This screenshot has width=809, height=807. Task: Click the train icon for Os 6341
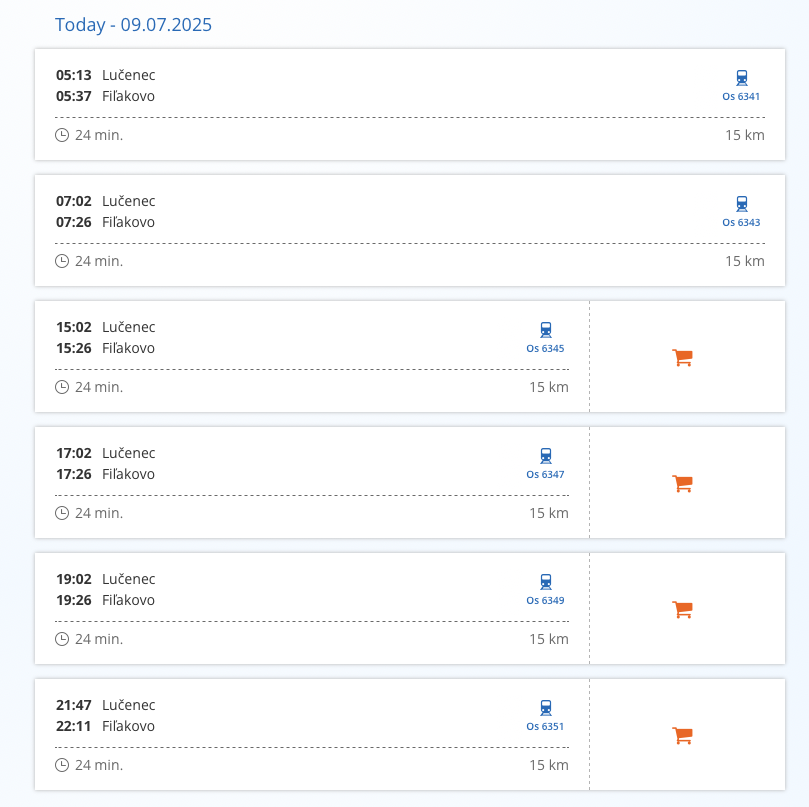[741, 78]
